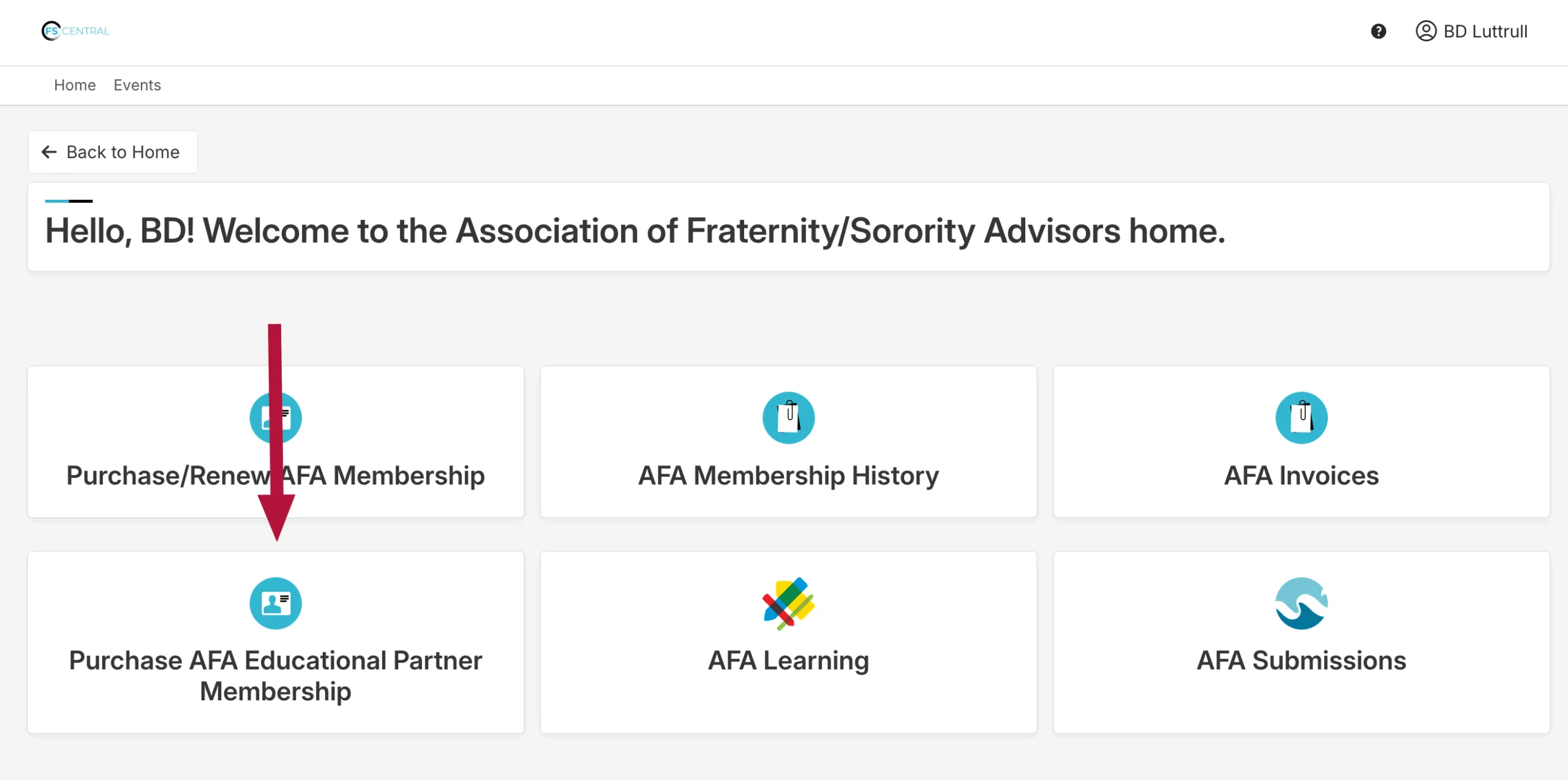This screenshot has width=1568, height=780.
Task: Open the AFA Learning title
Action: 788,661
